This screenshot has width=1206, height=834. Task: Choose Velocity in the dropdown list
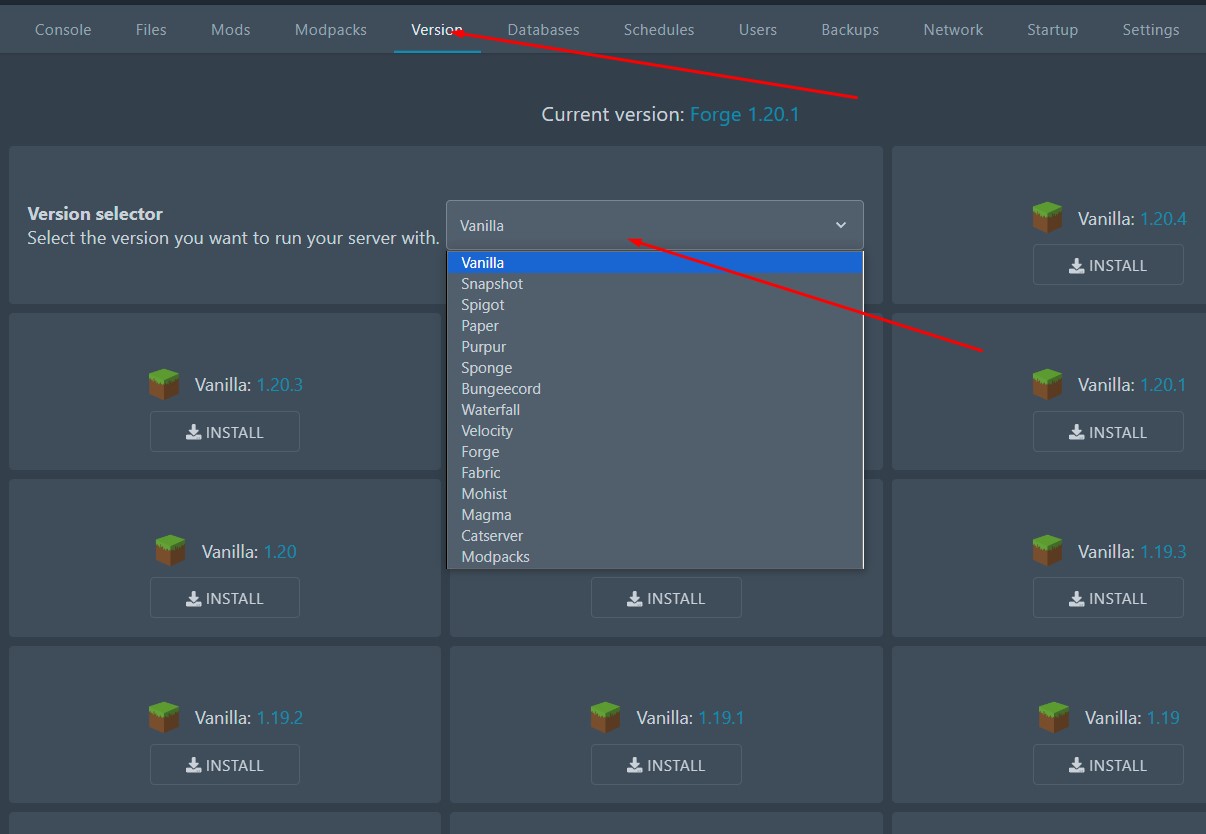coord(655,430)
